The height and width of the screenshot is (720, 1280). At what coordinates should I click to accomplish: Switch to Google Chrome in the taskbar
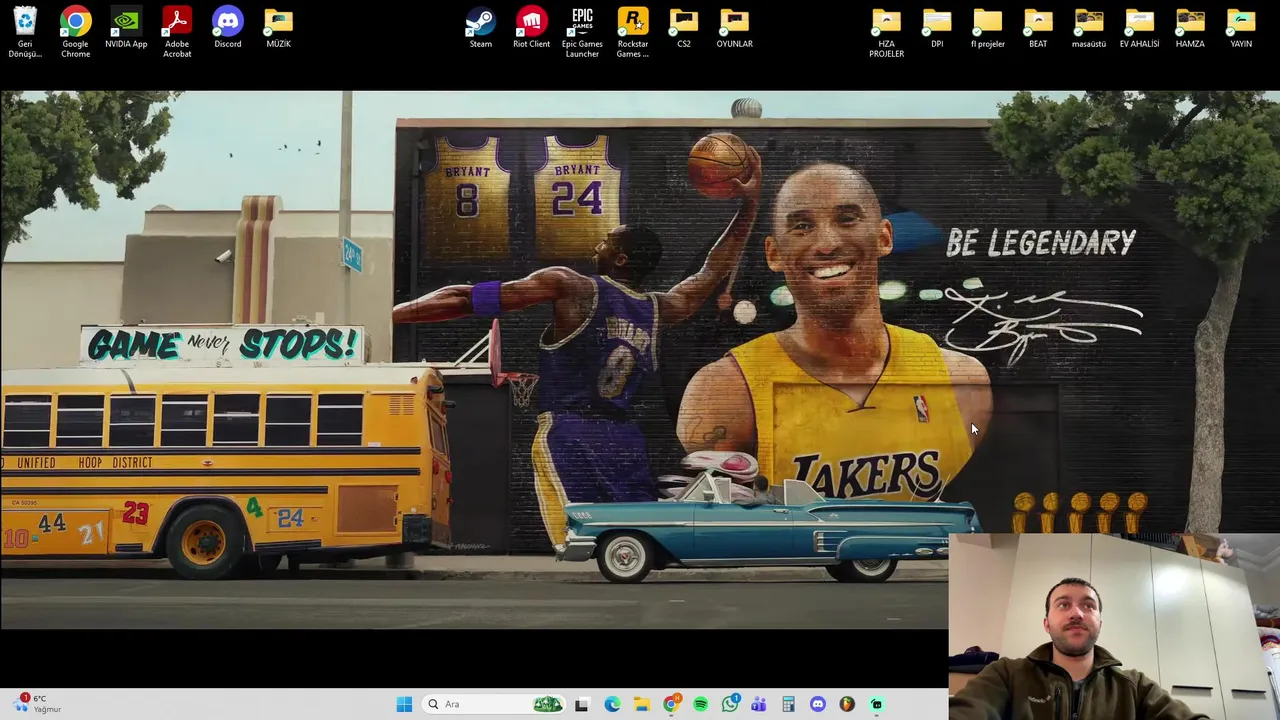tap(671, 704)
